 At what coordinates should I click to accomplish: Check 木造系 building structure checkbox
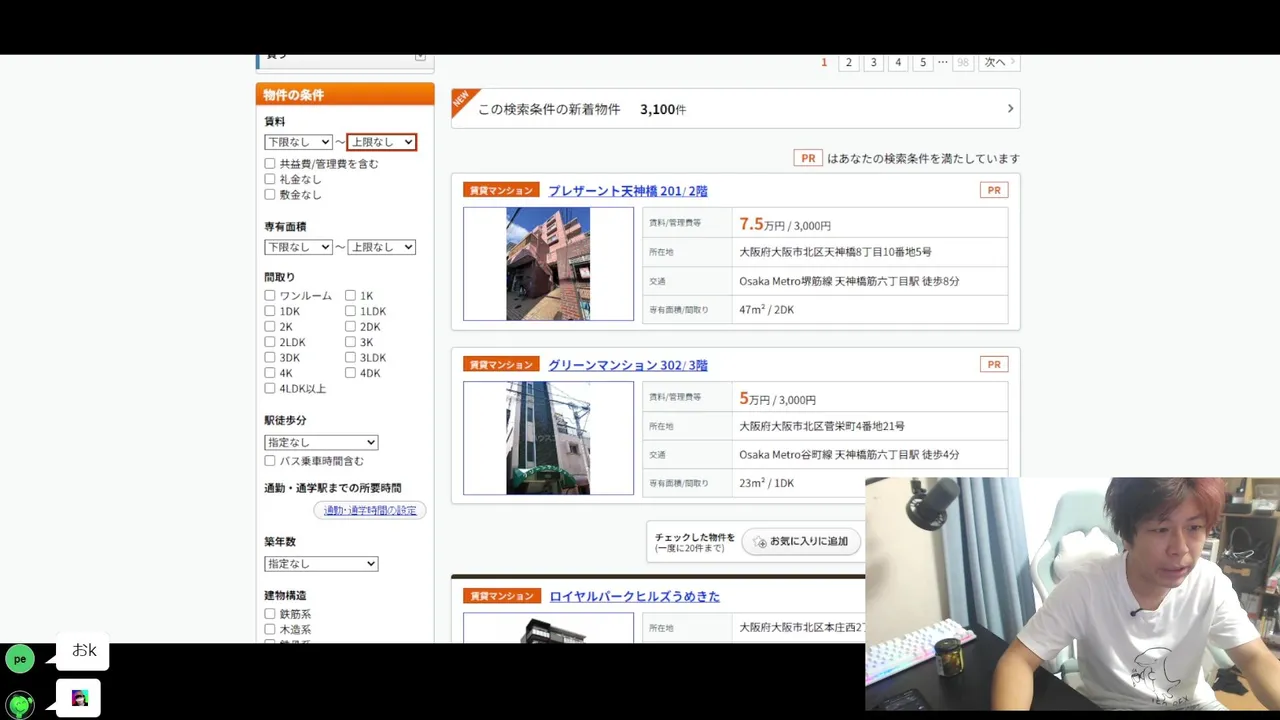(270, 630)
